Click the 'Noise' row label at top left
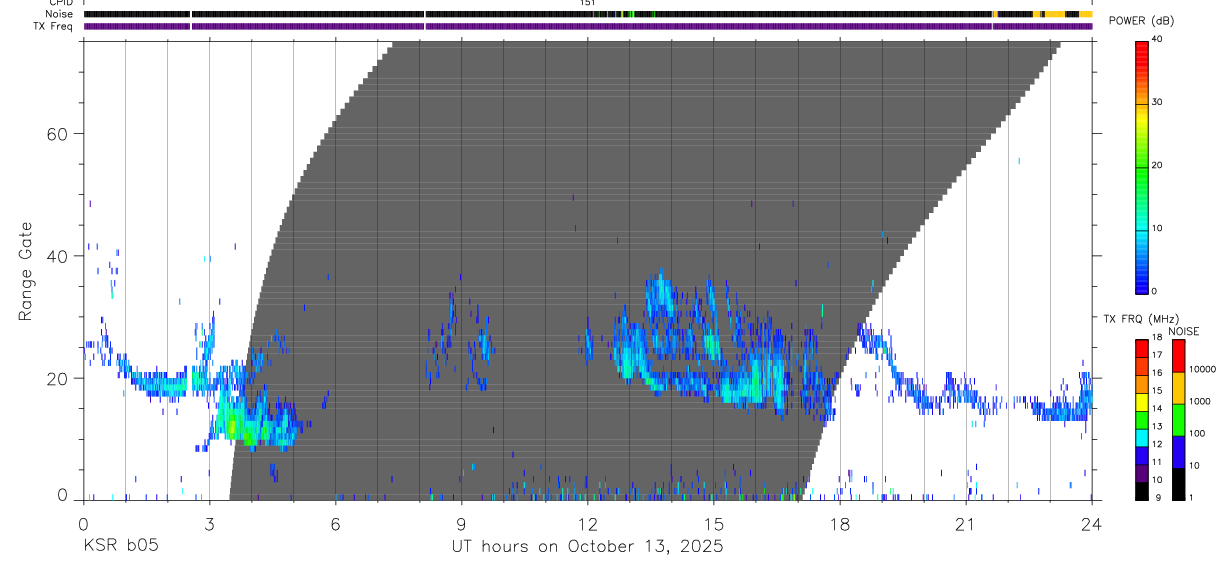Viewport: 1228px width, 567px height. pos(60,14)
